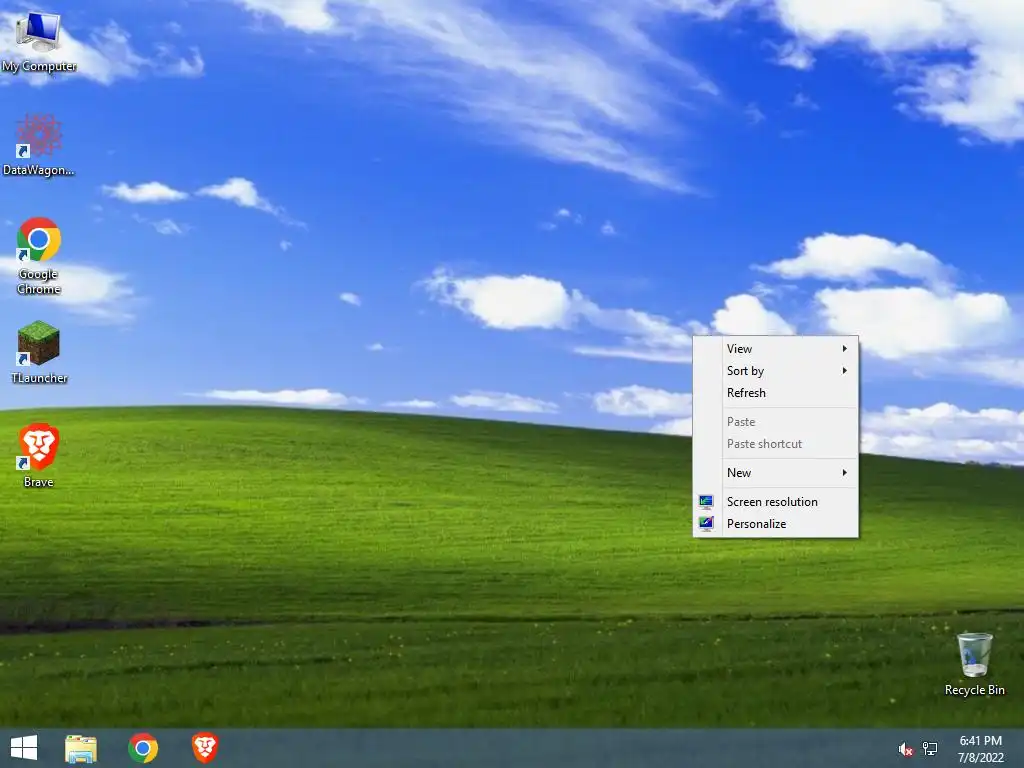Select the DataWagon desktop shortcut
Viewport: 1024px width, 768px height.
click(39, 145)
